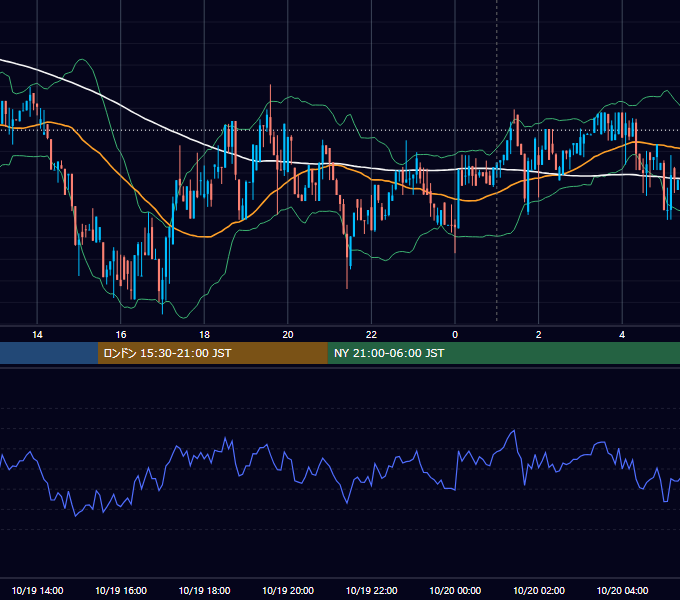680x600 pixels.
Task: Click the hour label 16 on chart axis
Action: tap(121, 335)
